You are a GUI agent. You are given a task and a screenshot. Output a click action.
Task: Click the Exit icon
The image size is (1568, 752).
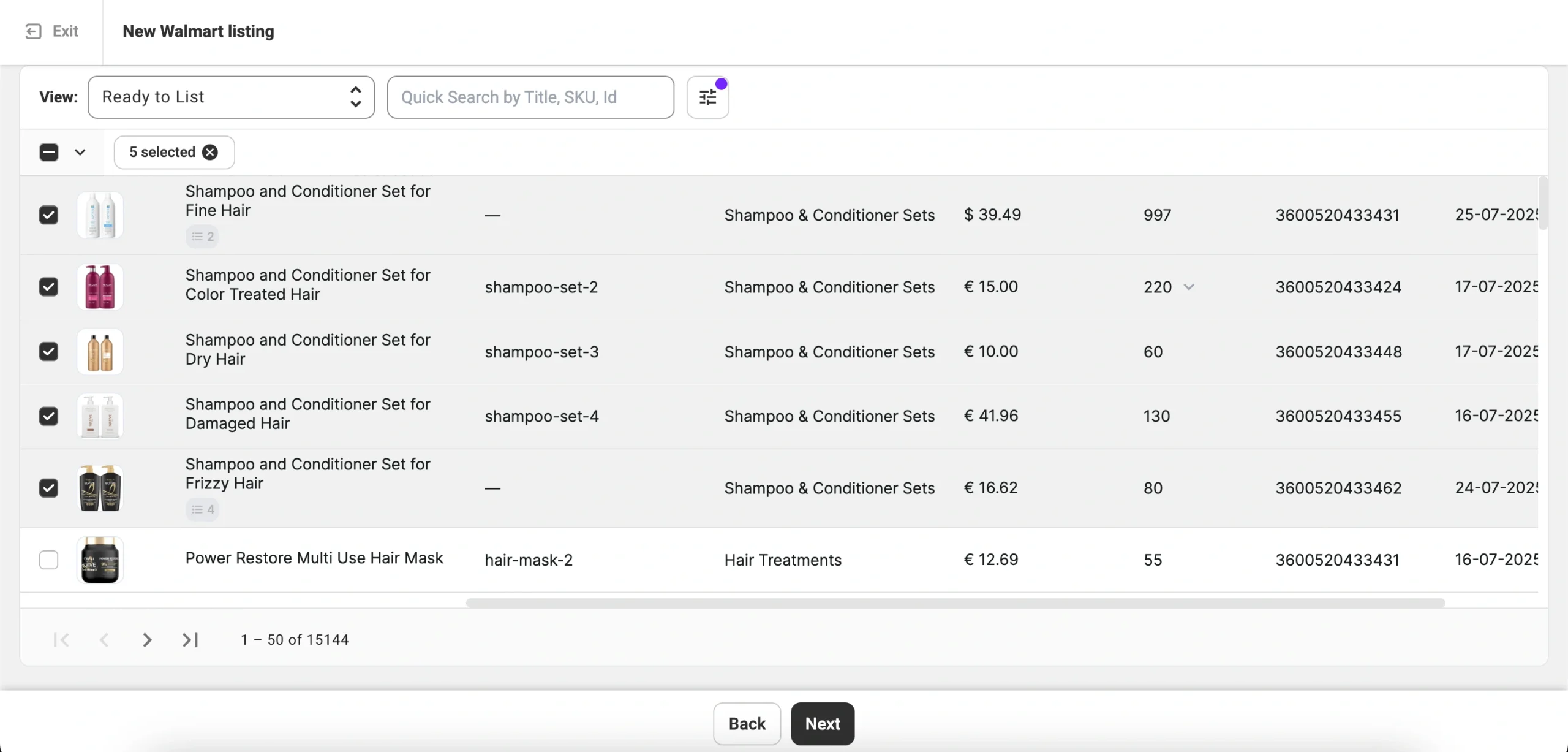point(34,31)
